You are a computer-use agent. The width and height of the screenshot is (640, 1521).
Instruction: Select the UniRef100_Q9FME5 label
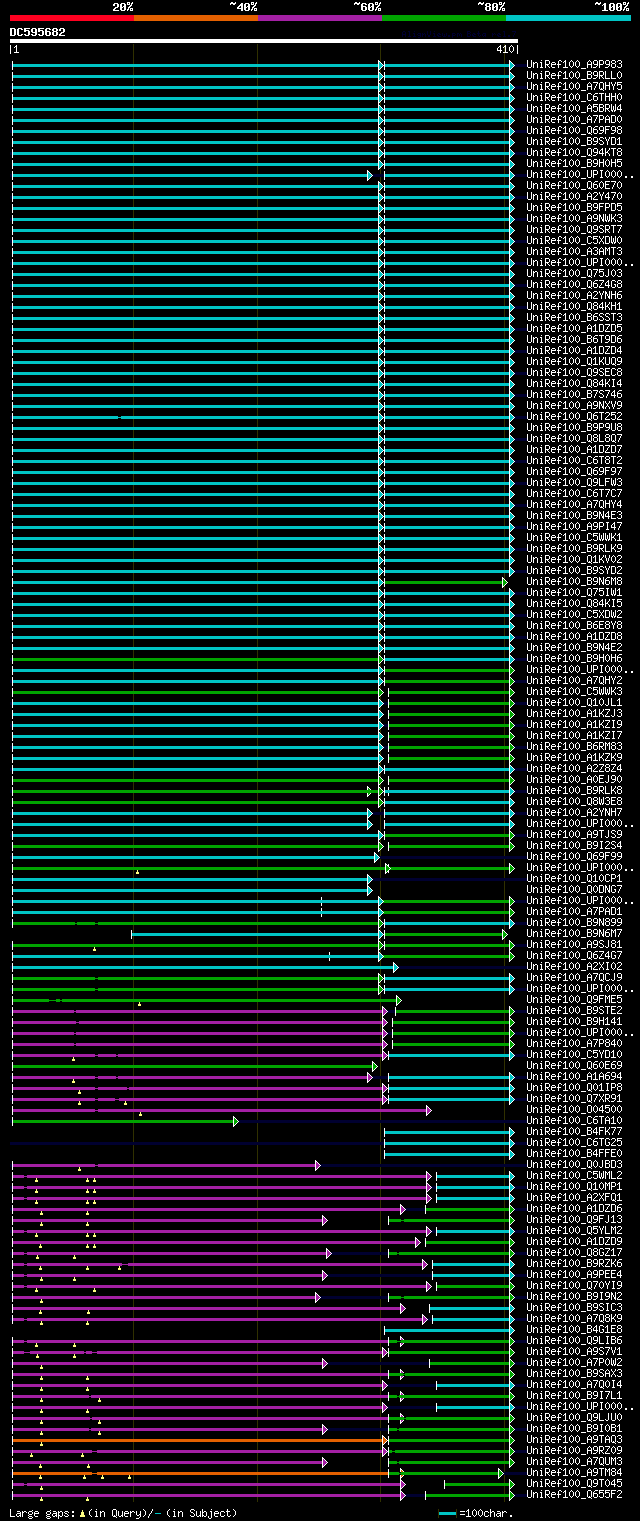click(576, 999)
